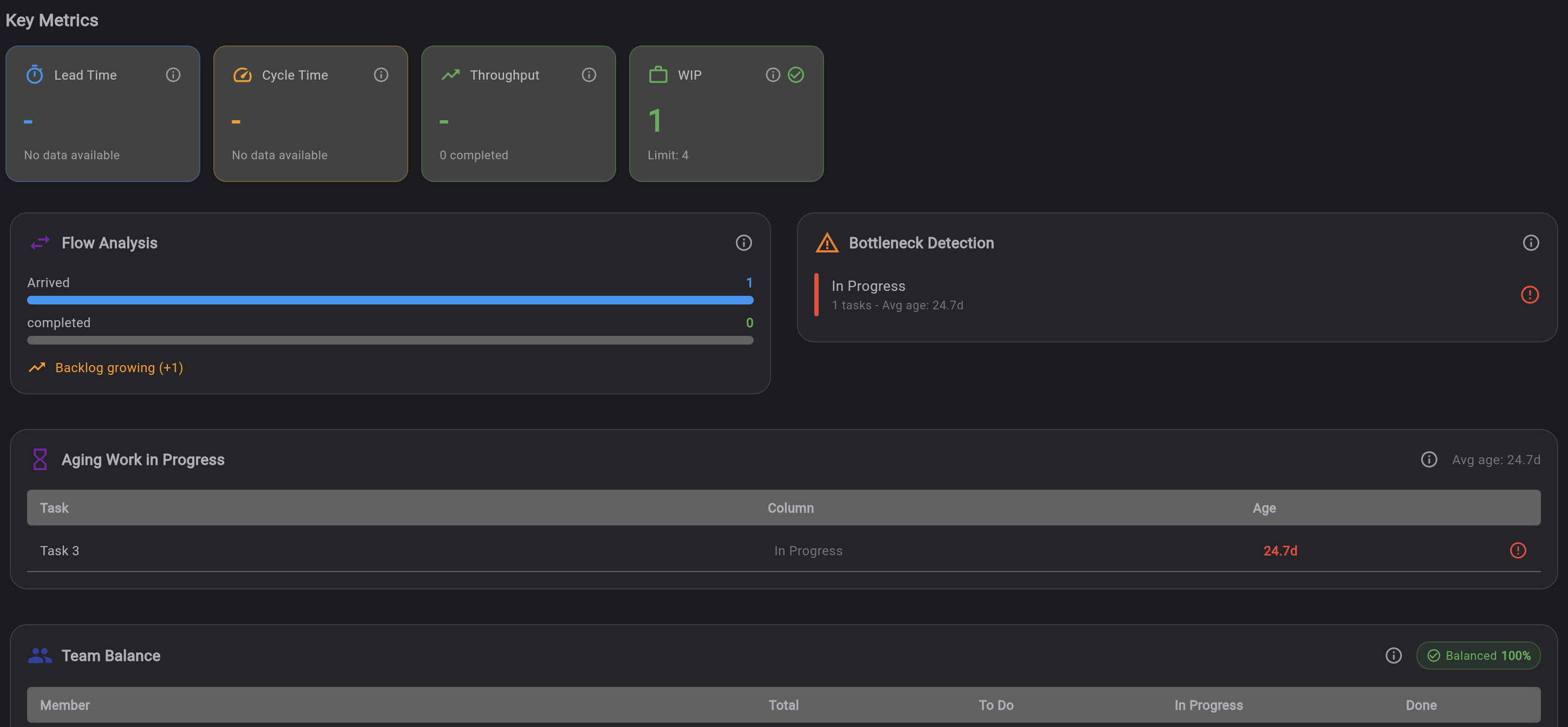
Task: Click the Team Balance people icon
Action: coord(39,655)
